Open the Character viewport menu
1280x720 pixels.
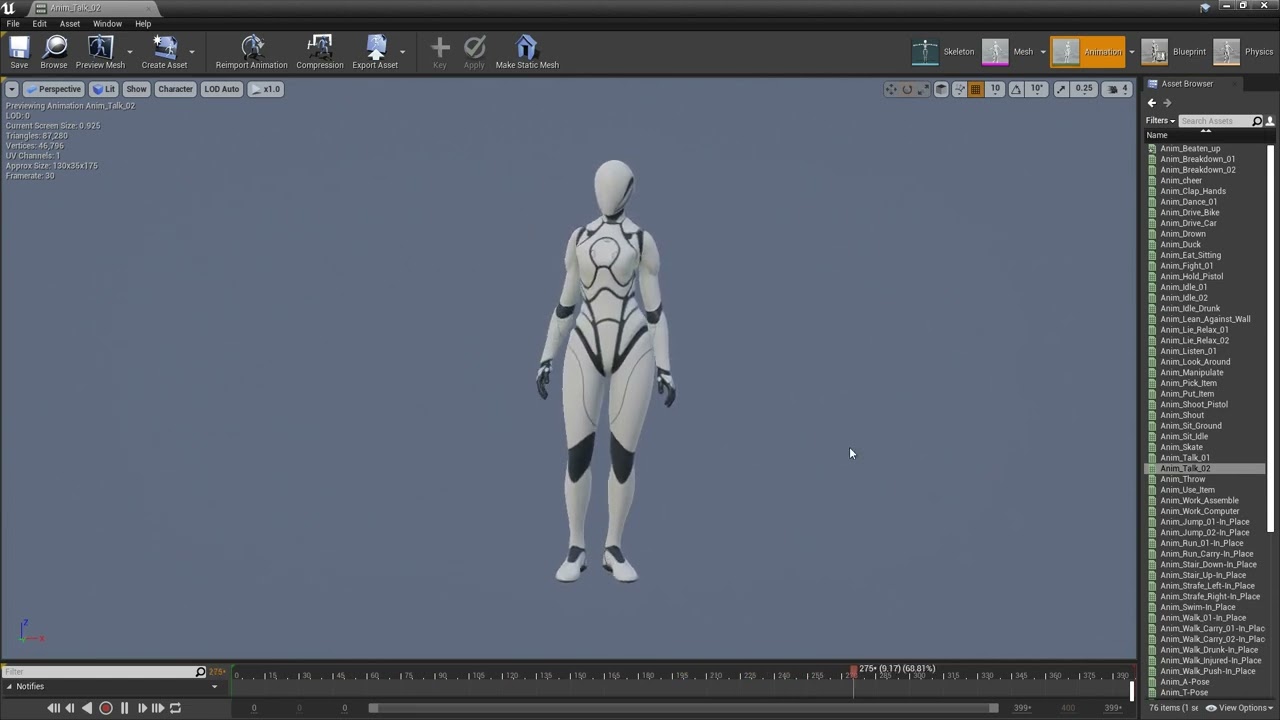coord(175,89)
